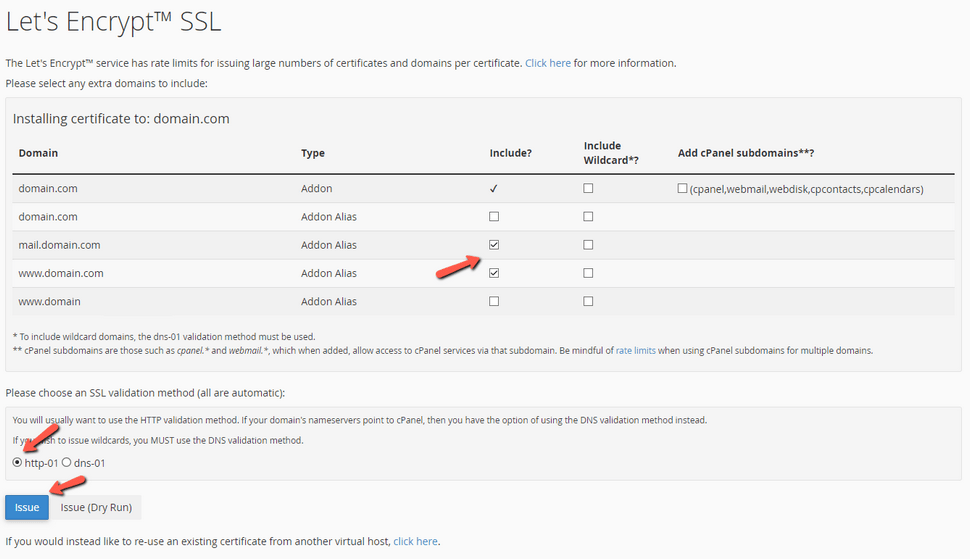The image size is (970, 559).
Task: Click the "Let's Encrypt™ SSL" page title
Action: point(113,22)
